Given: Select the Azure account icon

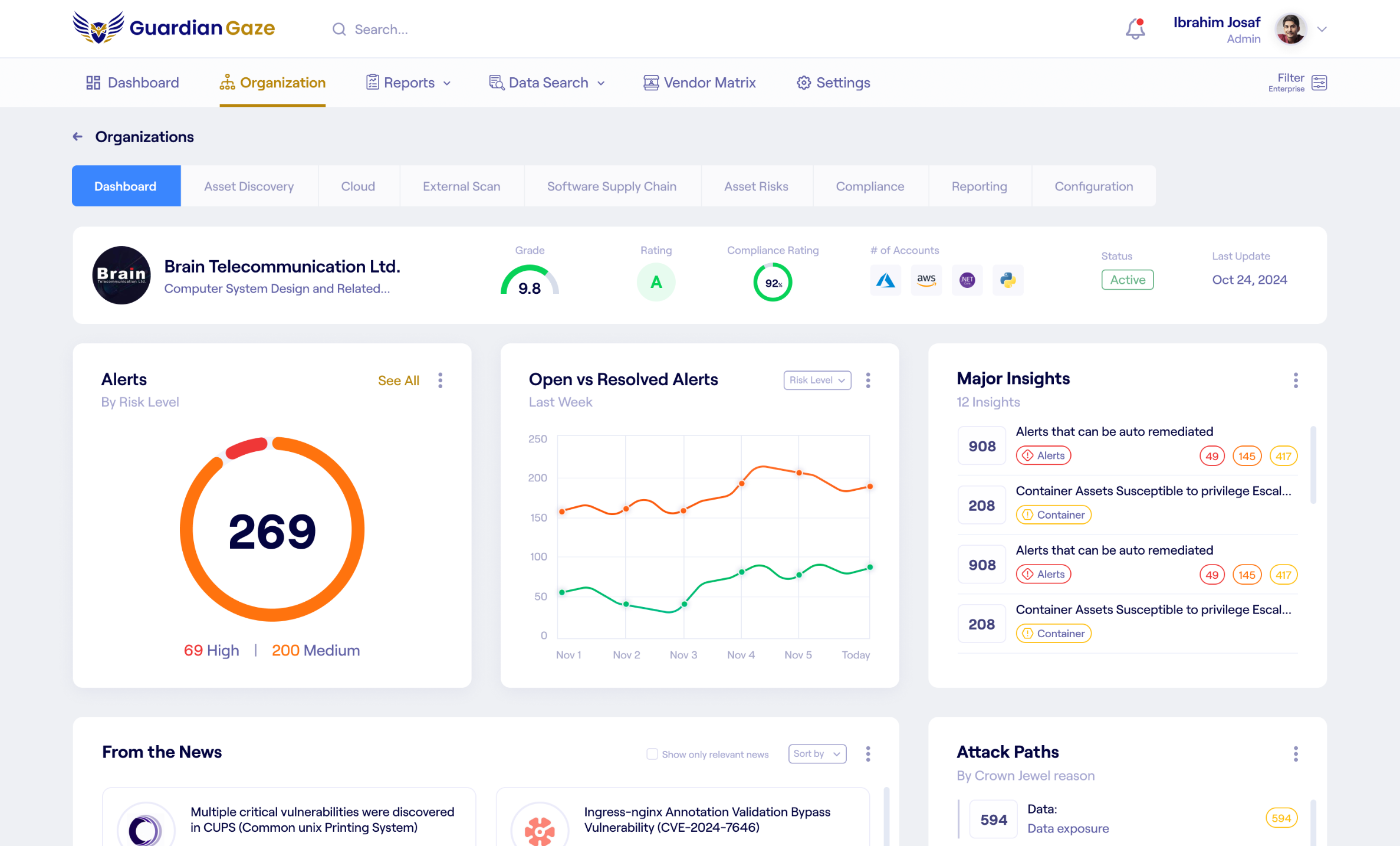Looking at the screenshot, I should tap(885, 280).
